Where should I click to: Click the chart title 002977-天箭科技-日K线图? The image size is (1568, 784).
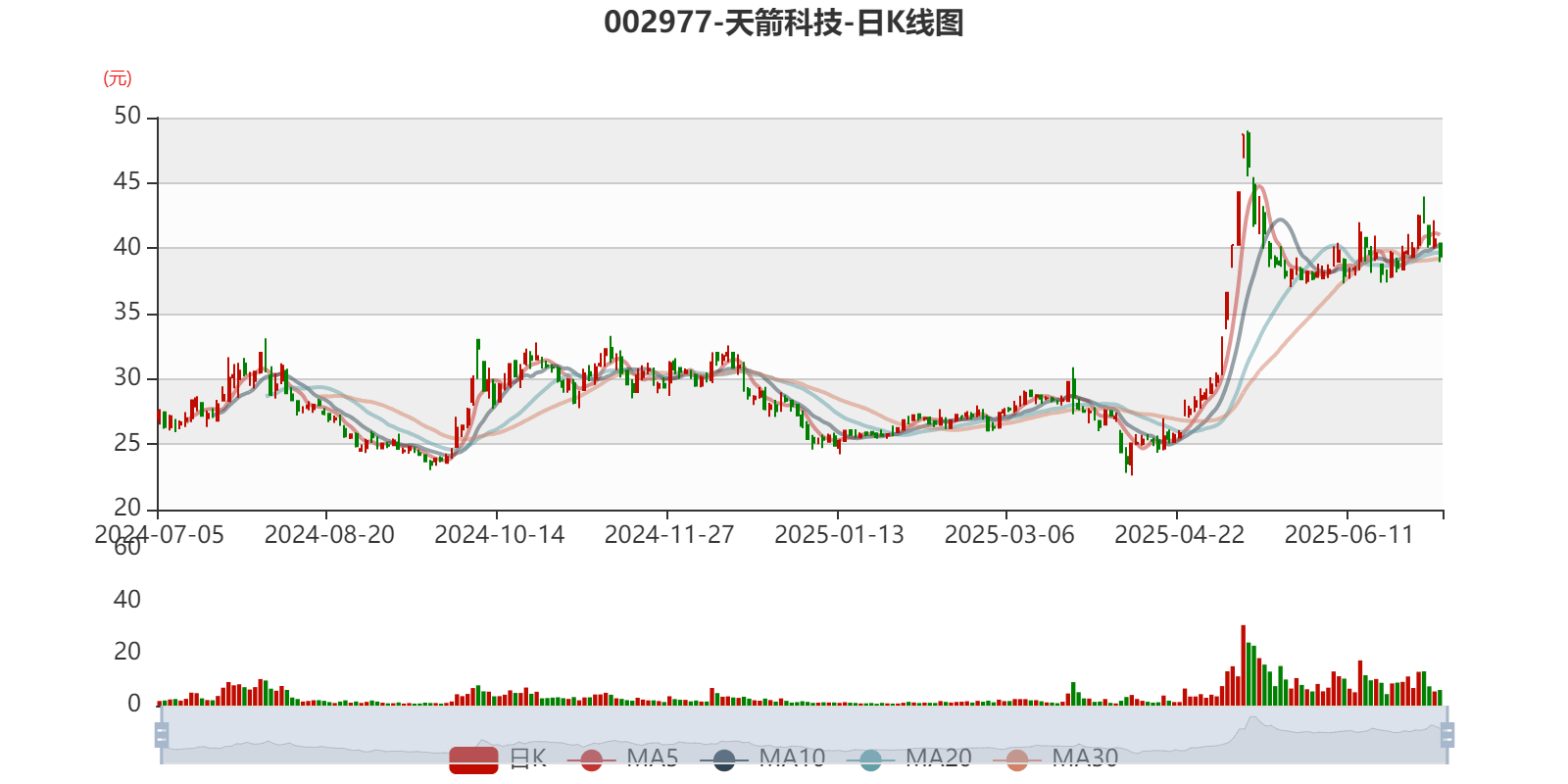click(x=784, y=23)
